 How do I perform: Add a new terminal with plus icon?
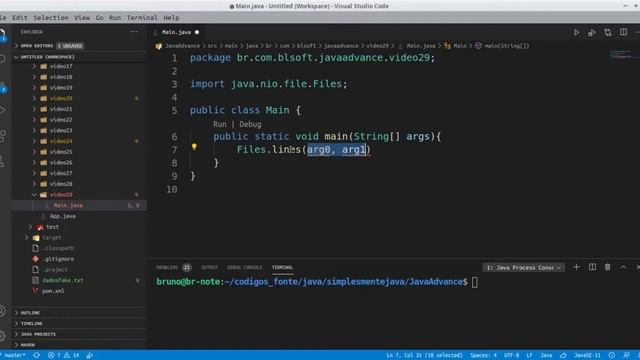coord(576,267)
